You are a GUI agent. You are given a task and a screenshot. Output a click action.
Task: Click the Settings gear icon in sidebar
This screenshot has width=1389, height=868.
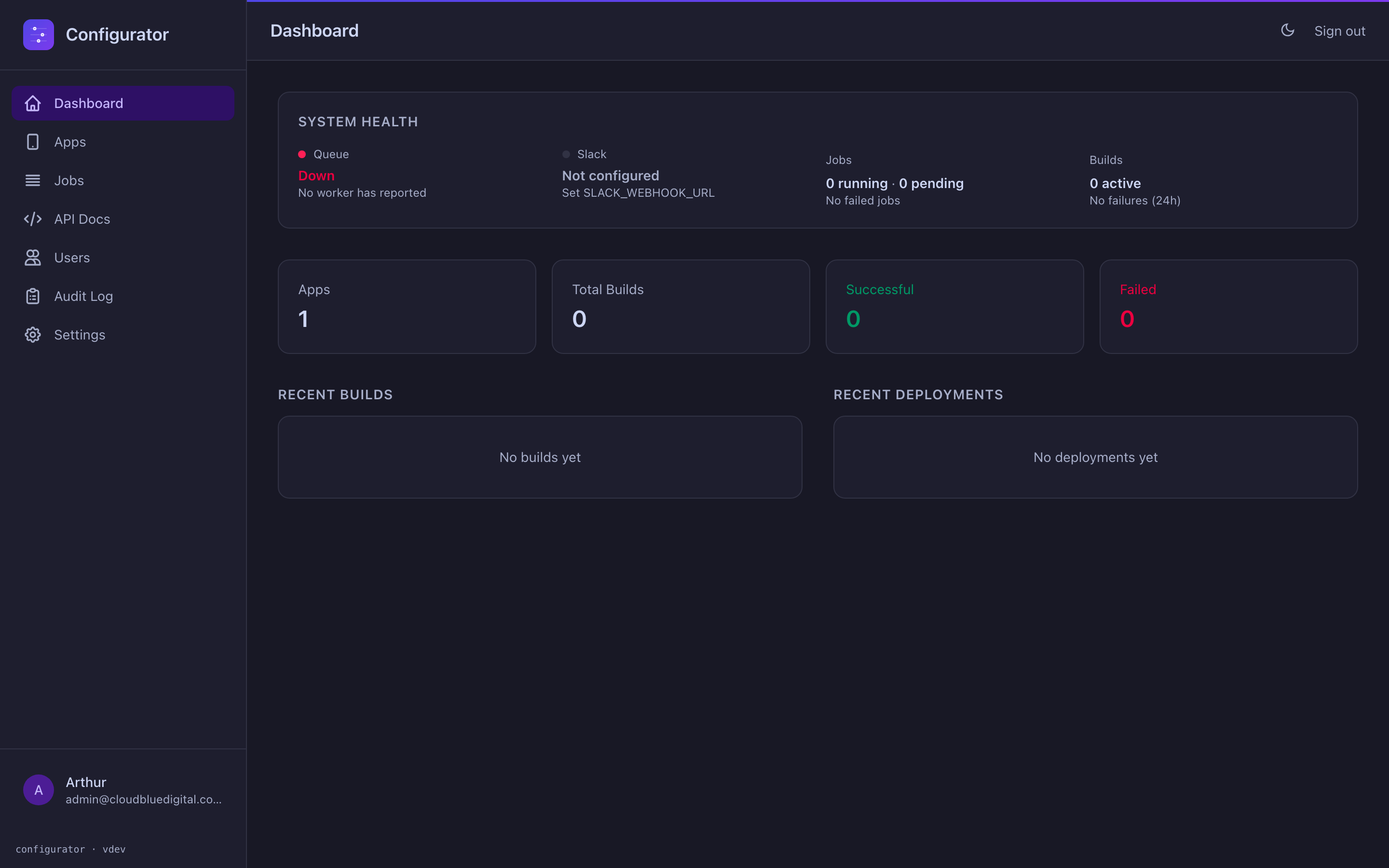click(33, 335)
